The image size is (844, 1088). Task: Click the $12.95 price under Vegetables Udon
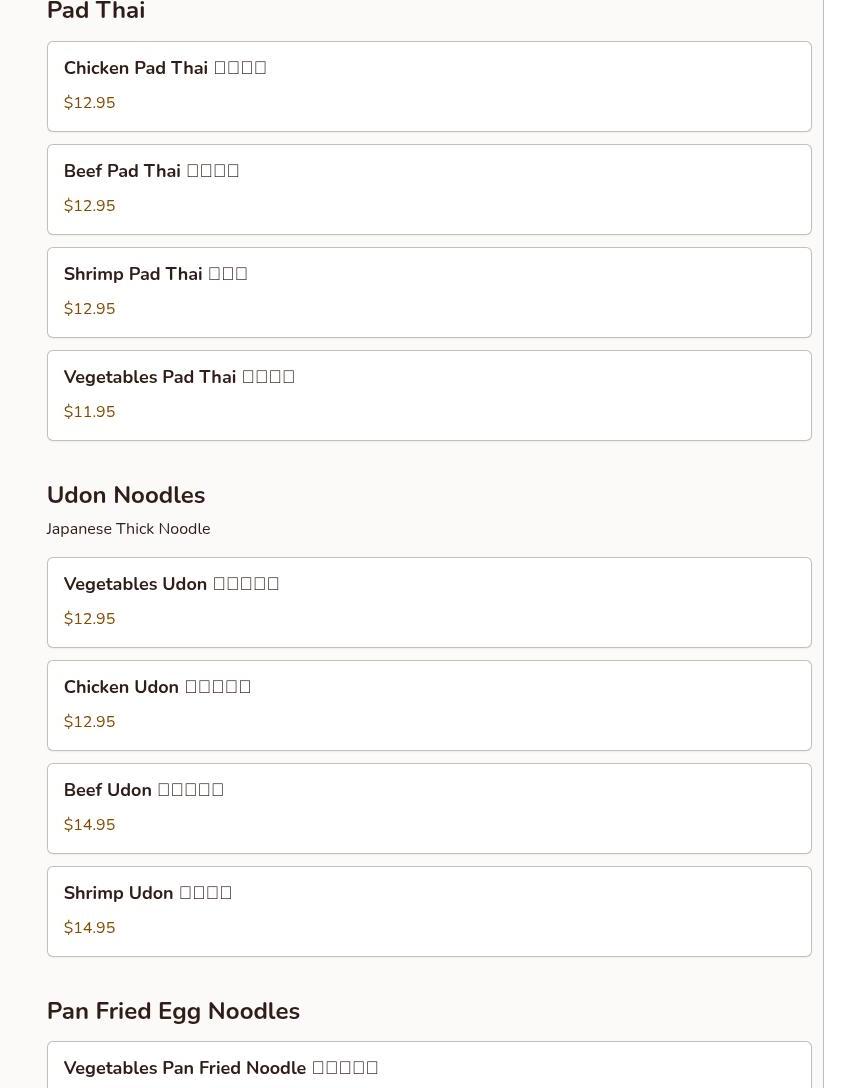pyautogui.click(x=89, y=619)
